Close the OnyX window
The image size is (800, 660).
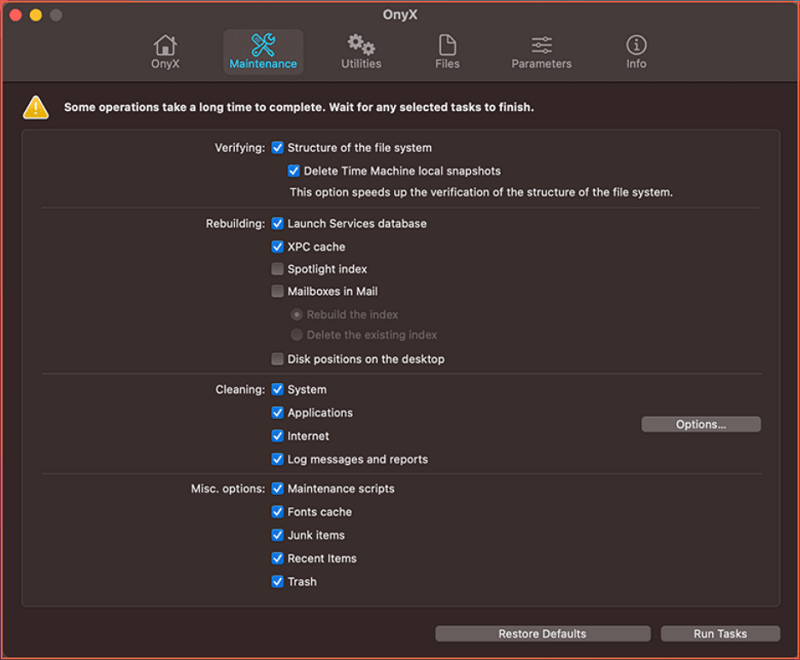(x=16, y=15)
